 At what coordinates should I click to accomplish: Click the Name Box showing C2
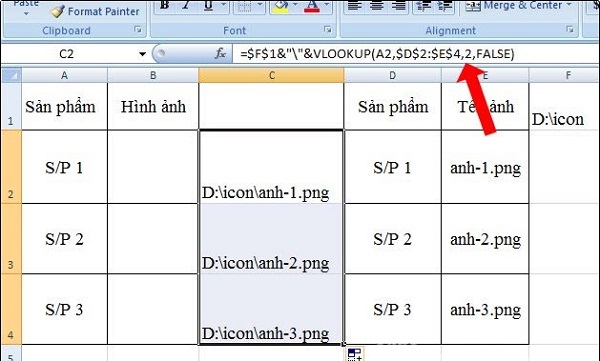pyautogui.click(x=67, y=54)
